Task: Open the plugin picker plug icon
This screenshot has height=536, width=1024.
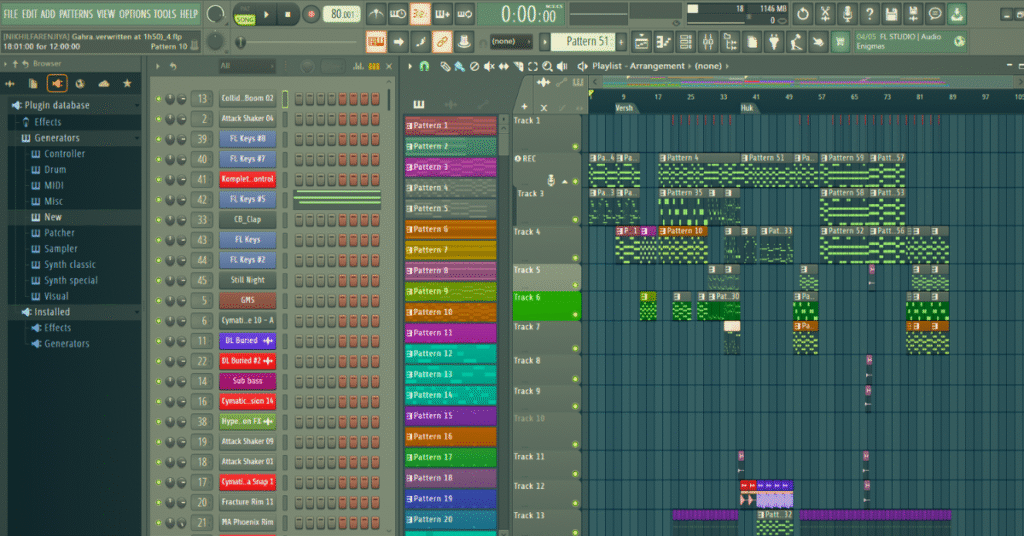Action: 774,42
